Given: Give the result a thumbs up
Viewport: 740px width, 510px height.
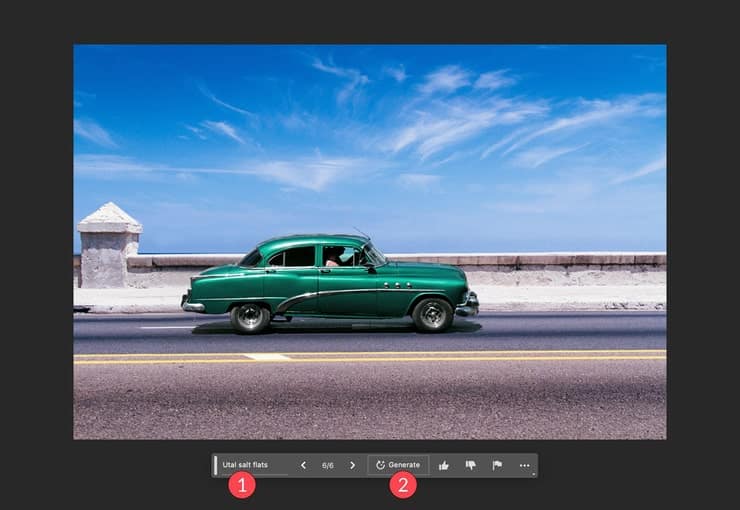Looking at the screenshot, I should (444, 466).
